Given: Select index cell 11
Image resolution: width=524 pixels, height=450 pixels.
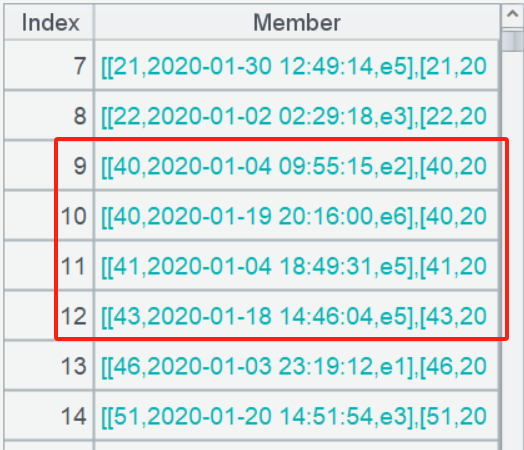Looking at the screenshot, I should click(x=49, y=266).
